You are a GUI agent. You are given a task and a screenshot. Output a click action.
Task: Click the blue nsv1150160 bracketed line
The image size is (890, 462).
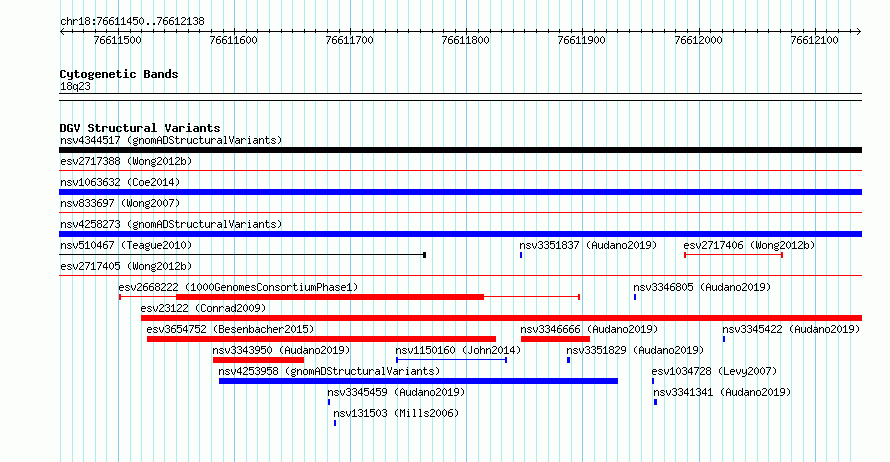click(x=451, y=360)
